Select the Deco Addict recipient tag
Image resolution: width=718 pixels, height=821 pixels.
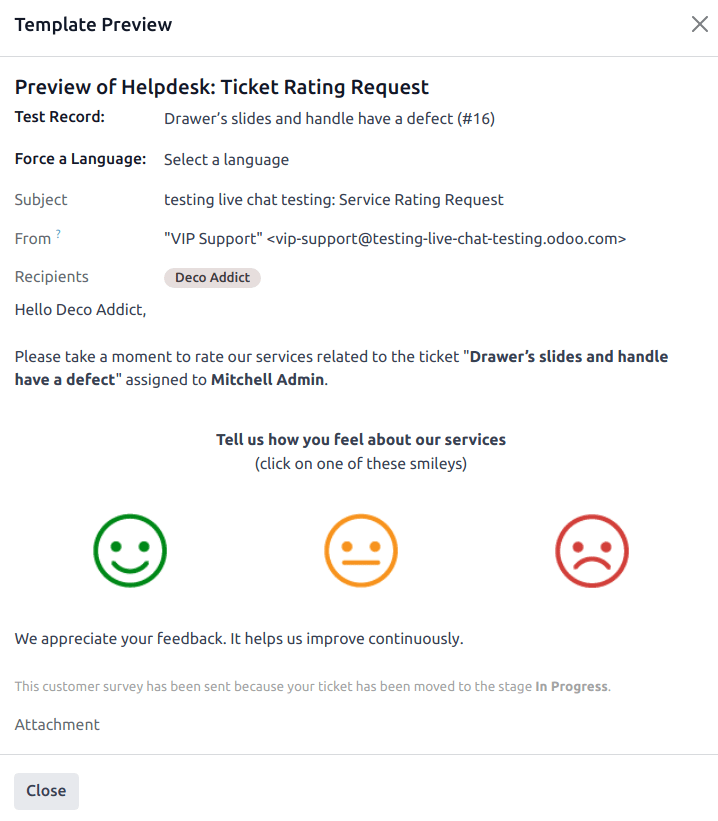[212, 277]
